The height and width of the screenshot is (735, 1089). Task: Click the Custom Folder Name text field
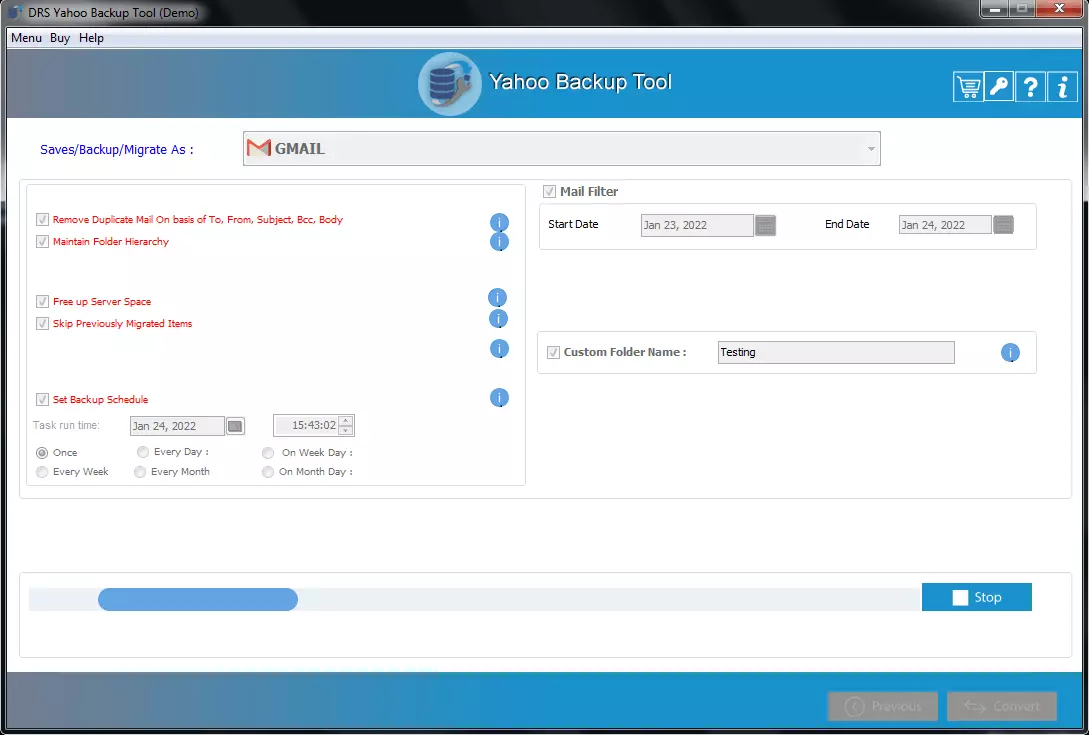tap(836, 352)
